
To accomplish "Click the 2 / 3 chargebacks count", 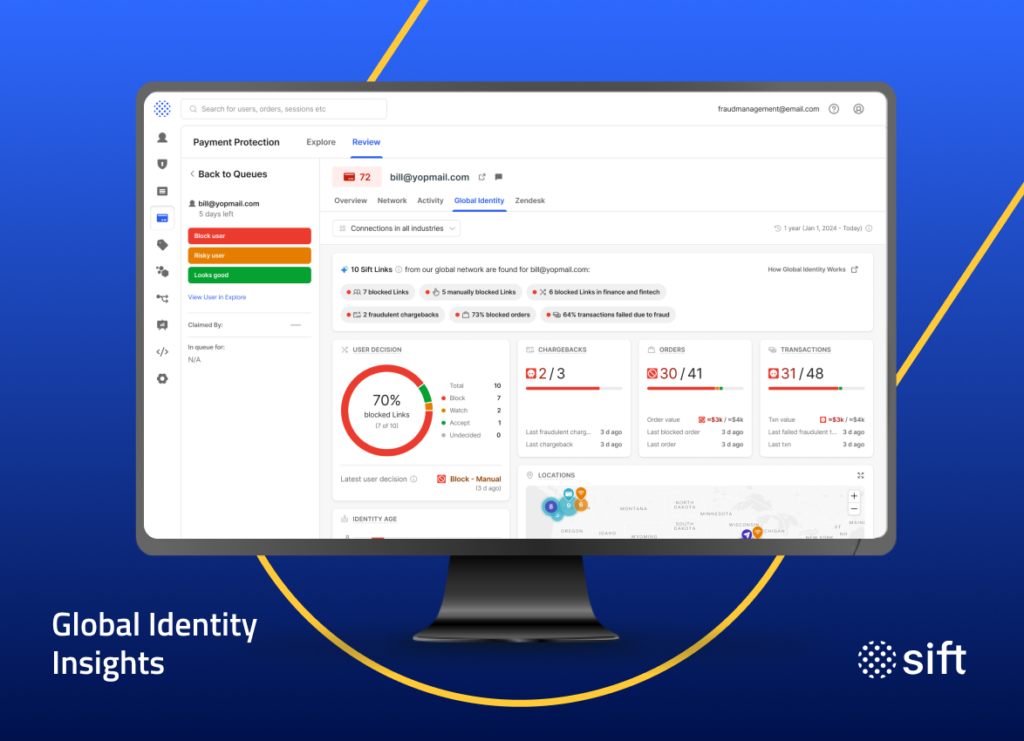I will pos(546,373).
